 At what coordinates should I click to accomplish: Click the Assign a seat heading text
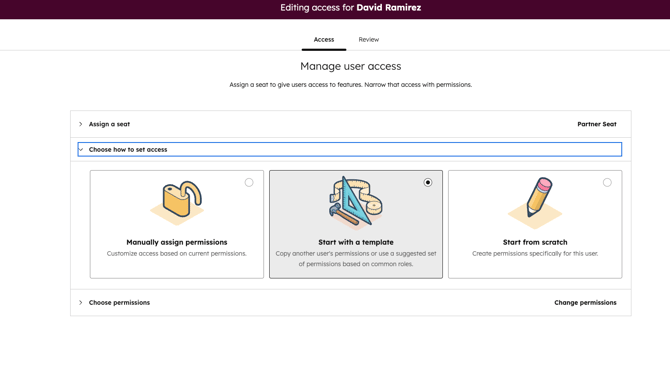(x=109, y=124)
